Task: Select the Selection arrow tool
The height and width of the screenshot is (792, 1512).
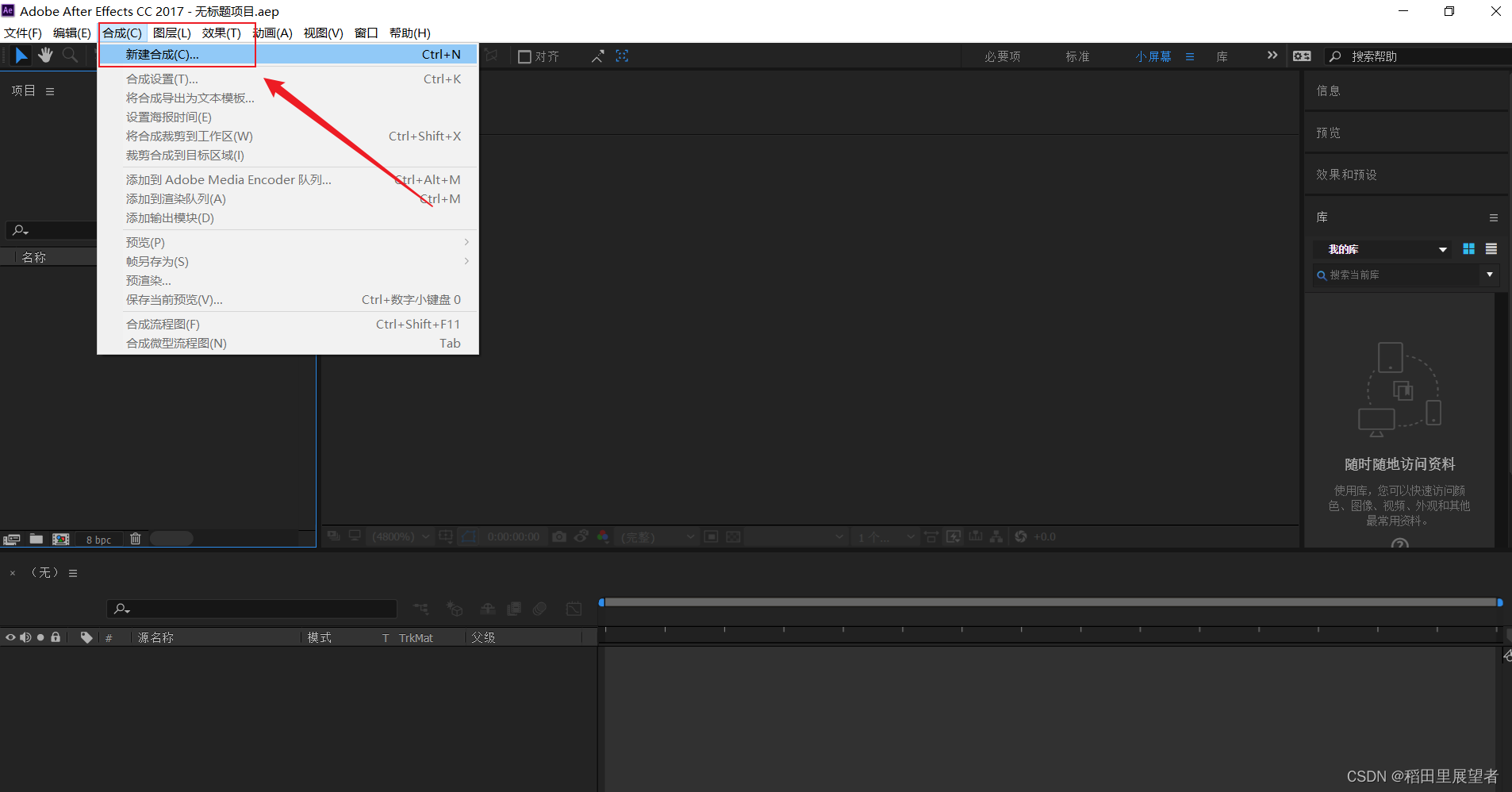Action: tap(21, 56)
